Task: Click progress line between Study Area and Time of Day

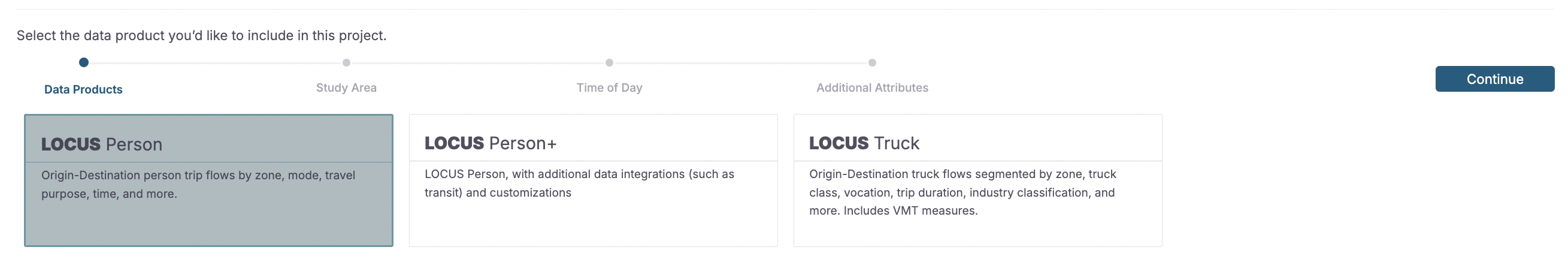Action: coord(478,63)
